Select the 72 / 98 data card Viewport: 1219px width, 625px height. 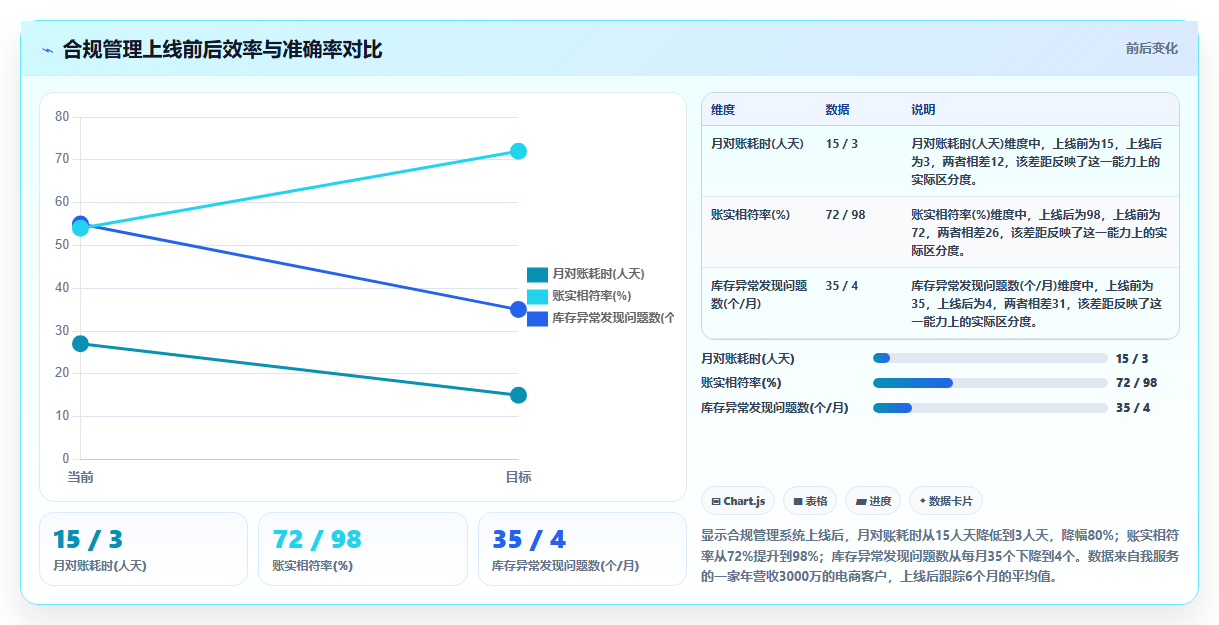click(x=363, y=549)
